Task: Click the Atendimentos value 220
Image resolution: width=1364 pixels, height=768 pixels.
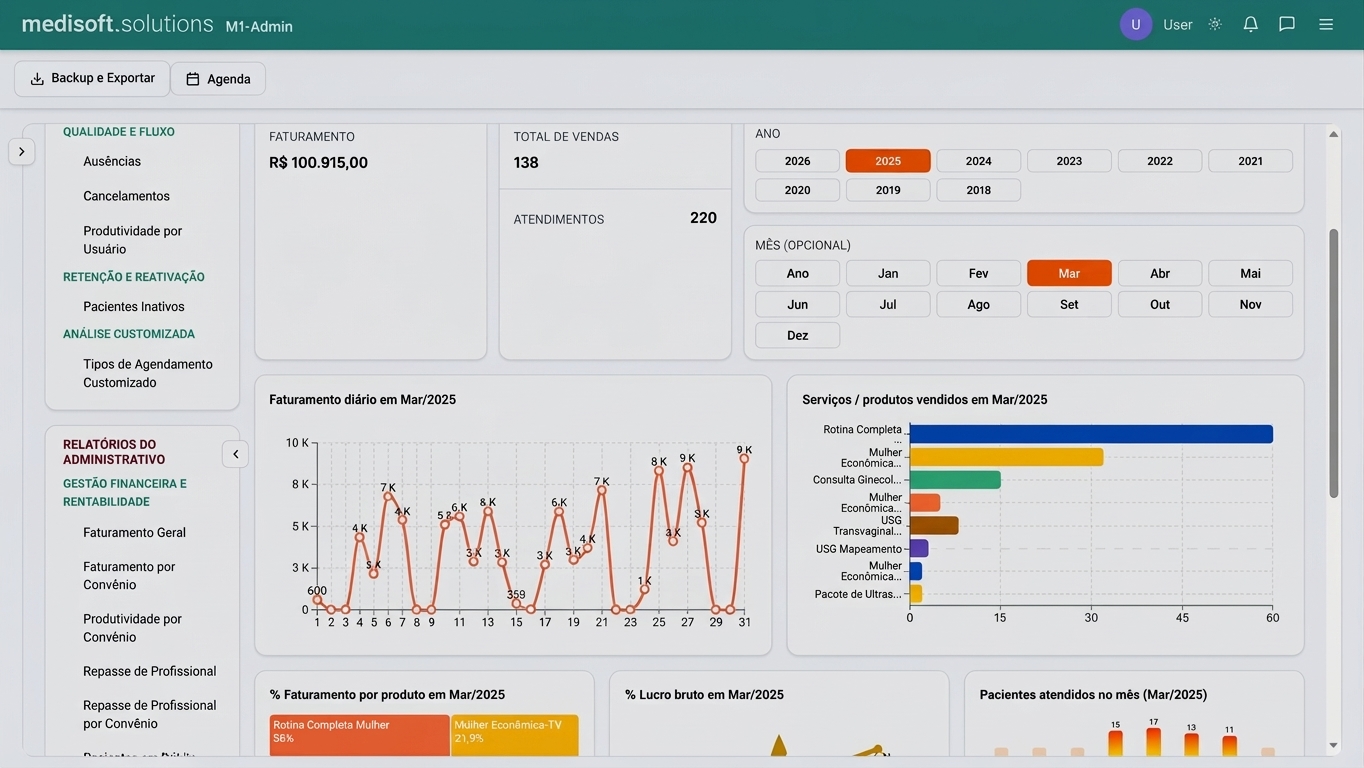Action: click(703, 218)
